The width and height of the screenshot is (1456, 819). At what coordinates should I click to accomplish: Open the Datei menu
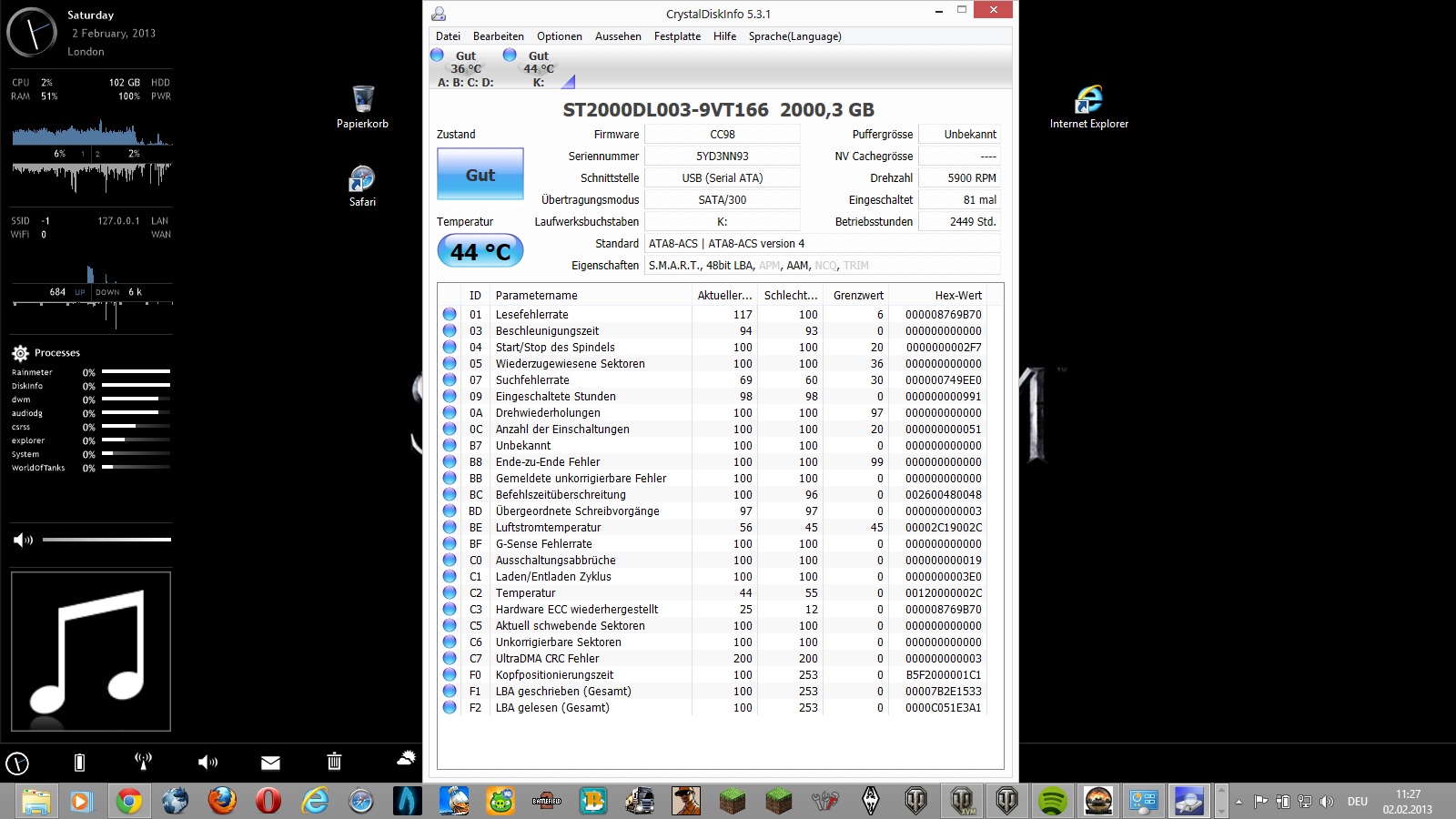coord(448,36)
